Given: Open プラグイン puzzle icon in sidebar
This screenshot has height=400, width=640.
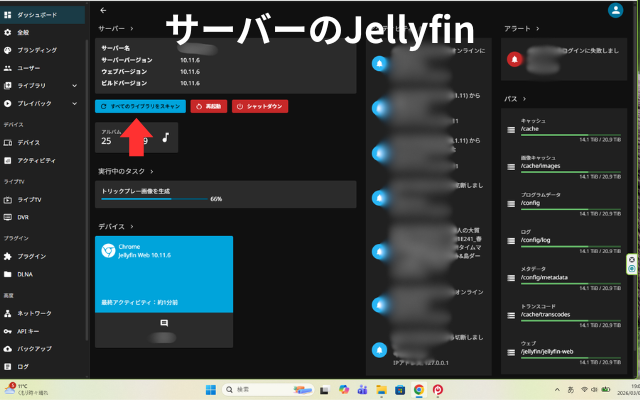Looking at the screenshot, I should (x=8, y=256).
